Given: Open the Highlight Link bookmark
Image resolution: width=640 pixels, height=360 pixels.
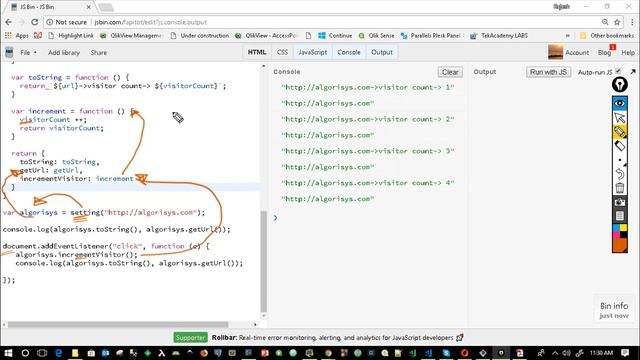Looking at the screenshot, I should 71,36.
